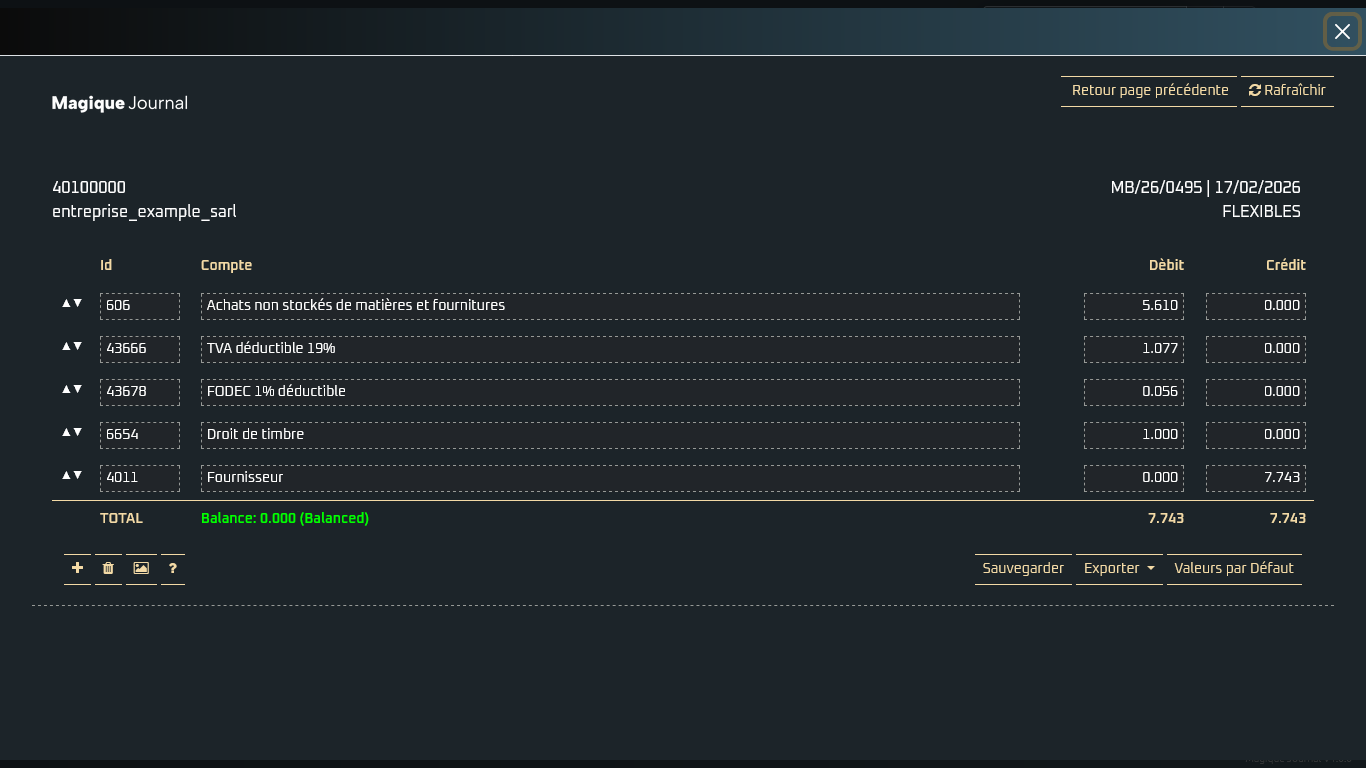This screenshot has height=768, width=1366.
Task: Click the Débit field with 0.056
Action: click(x=1134, y=392)
